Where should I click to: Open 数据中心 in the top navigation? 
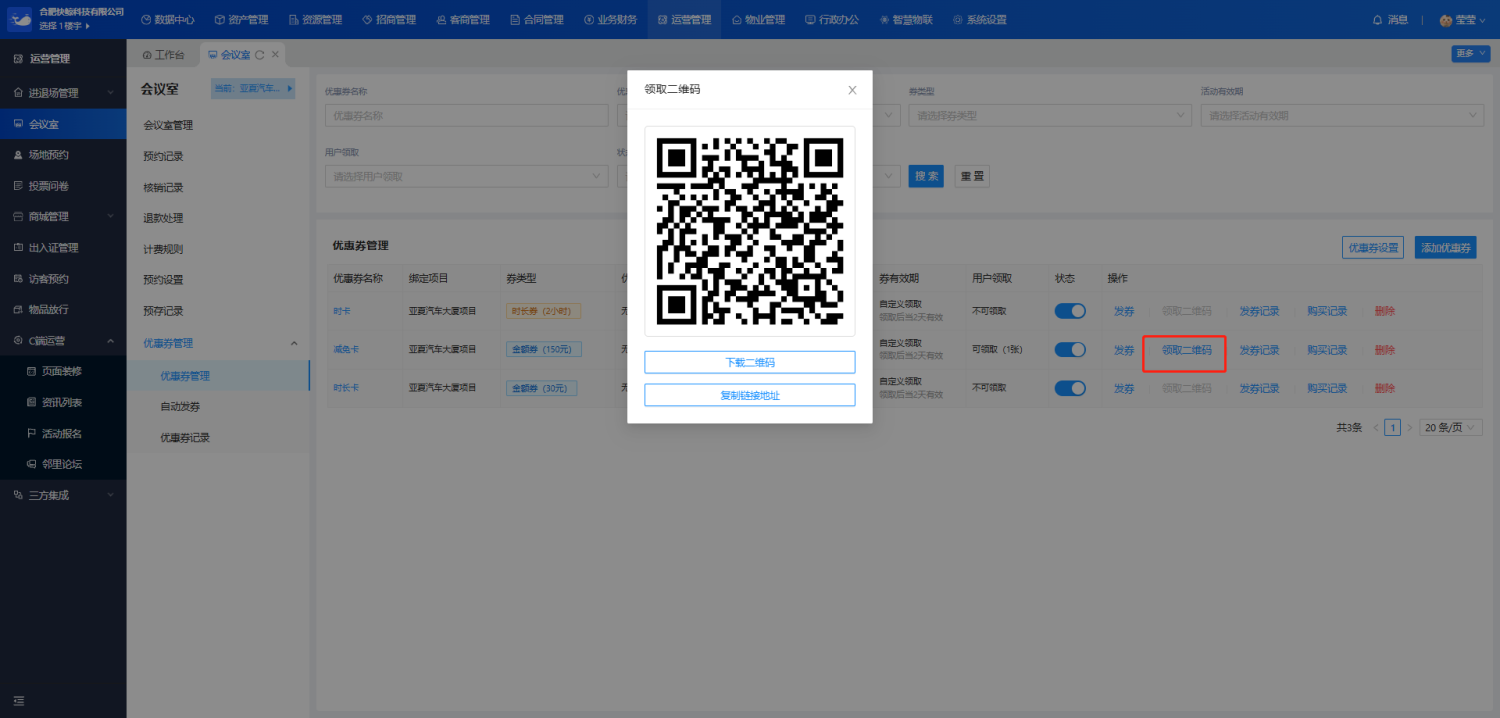167,19
